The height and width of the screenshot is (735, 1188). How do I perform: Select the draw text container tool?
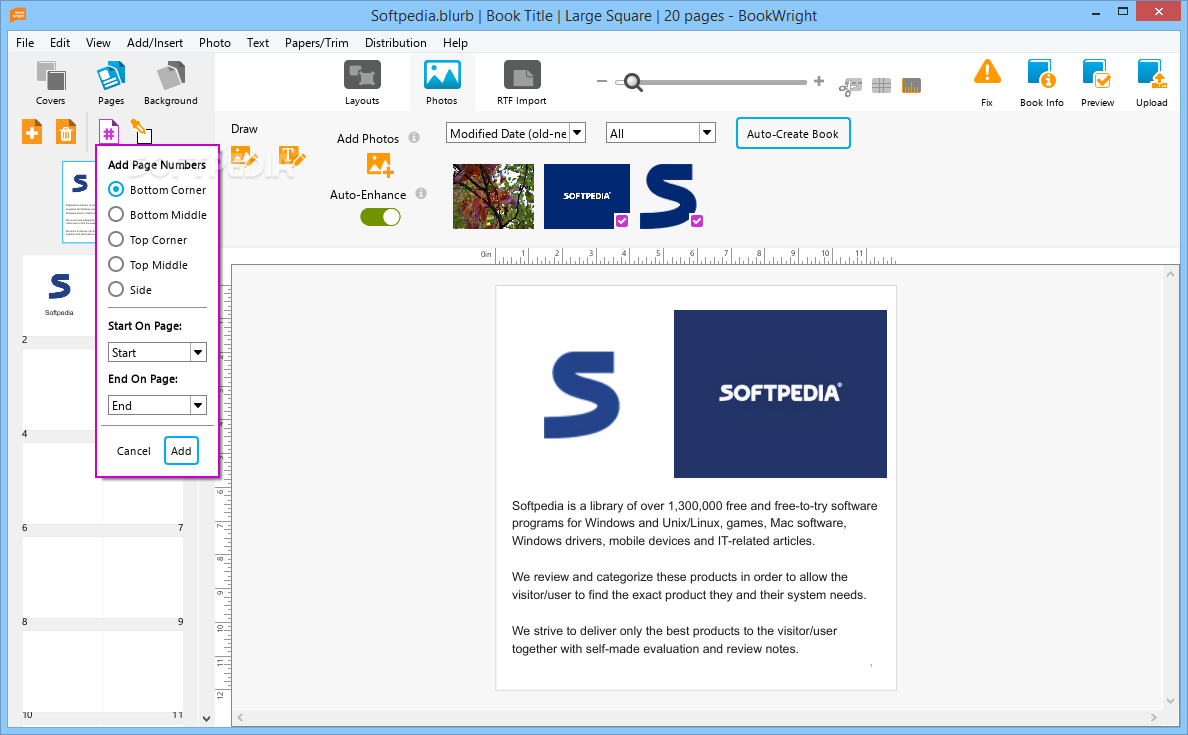point(292,158)
